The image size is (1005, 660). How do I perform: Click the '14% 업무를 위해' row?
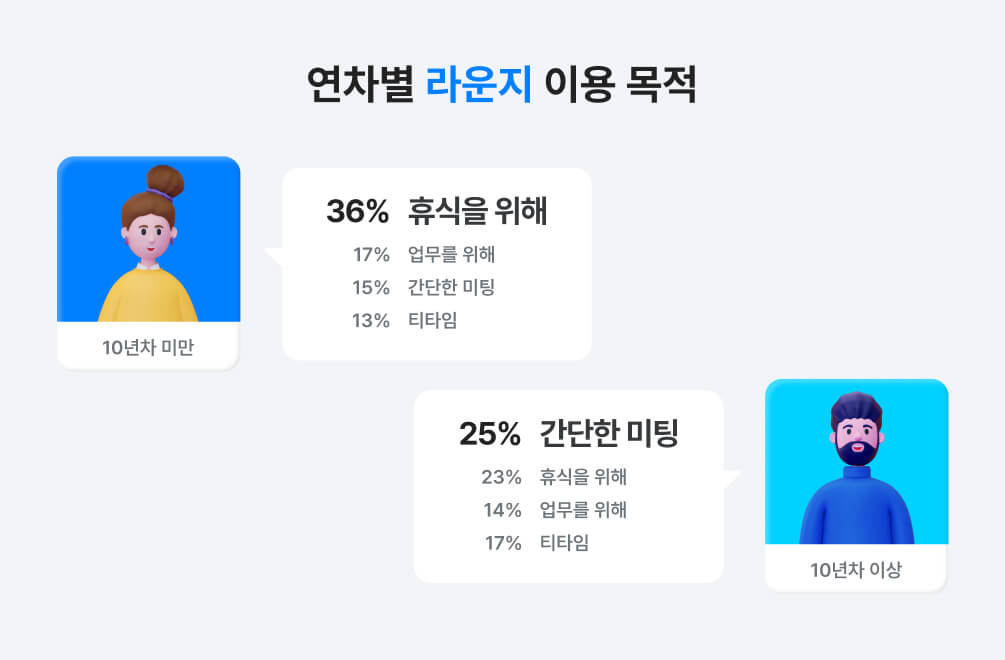(x=555, y=510)
